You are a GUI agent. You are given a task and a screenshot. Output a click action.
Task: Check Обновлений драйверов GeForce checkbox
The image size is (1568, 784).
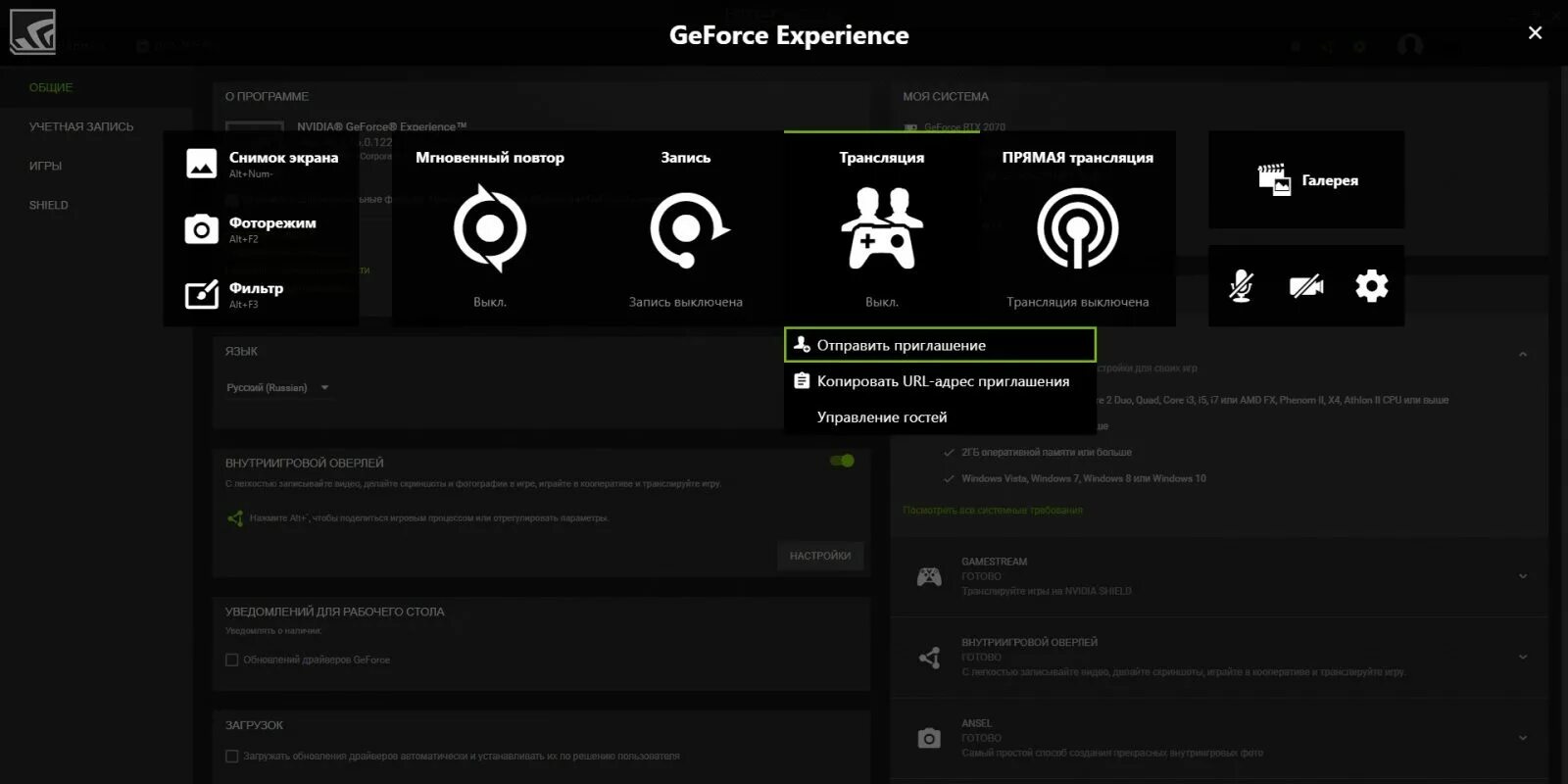[x=232, y=660]
